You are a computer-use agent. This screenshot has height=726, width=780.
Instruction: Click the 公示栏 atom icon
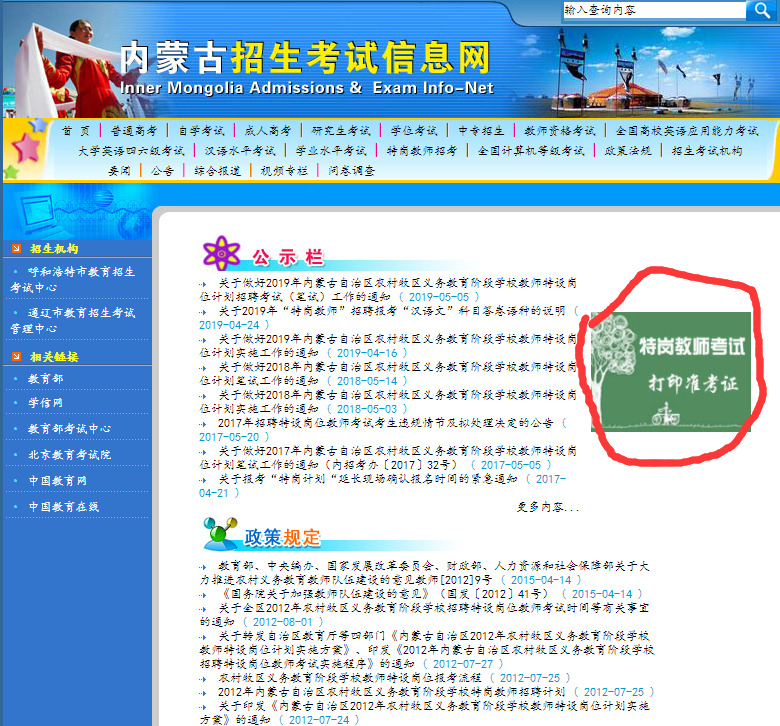click(219, 253)
